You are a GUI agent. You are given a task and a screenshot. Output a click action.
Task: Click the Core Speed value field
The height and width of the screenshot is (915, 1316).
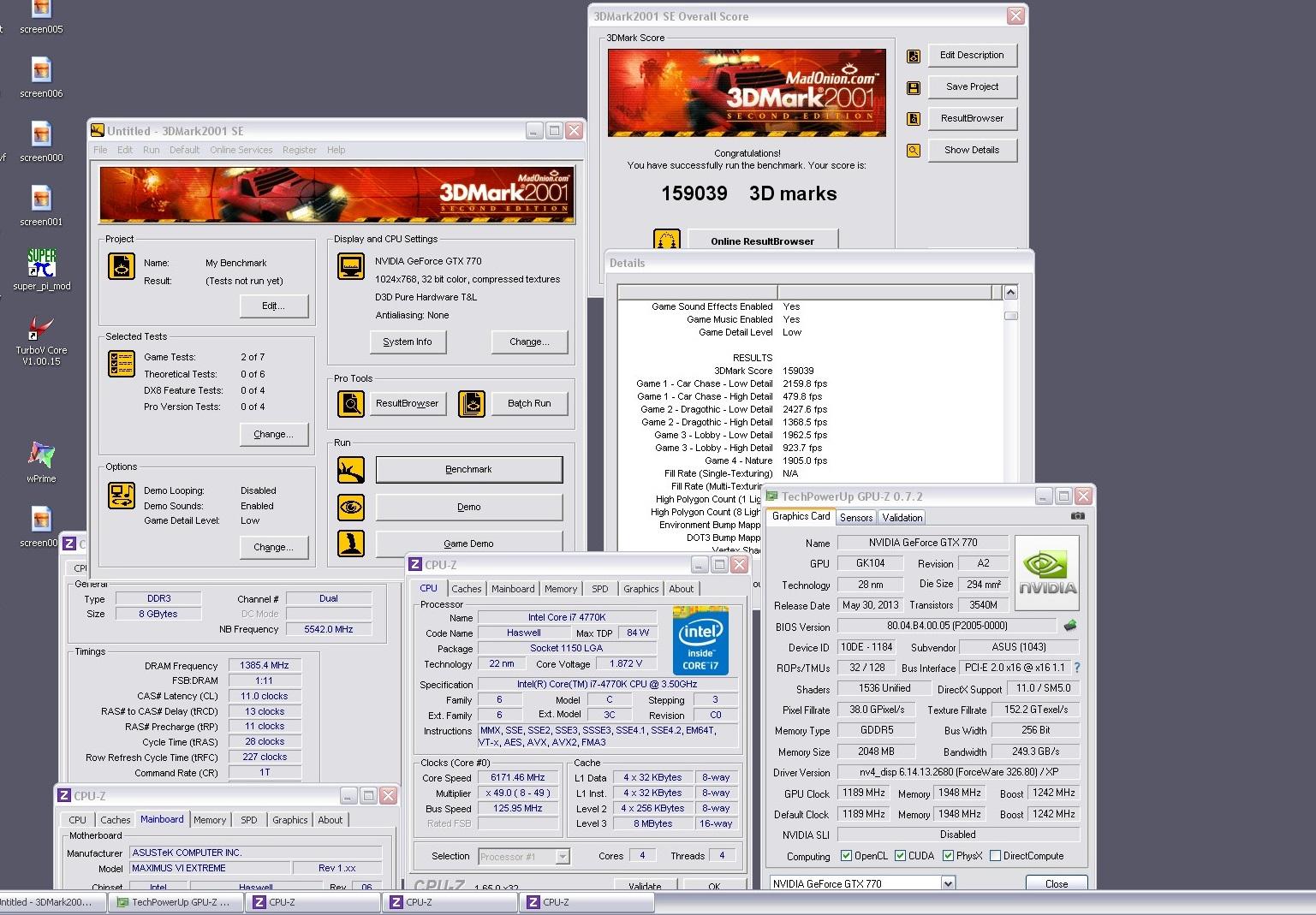(517, 777)
